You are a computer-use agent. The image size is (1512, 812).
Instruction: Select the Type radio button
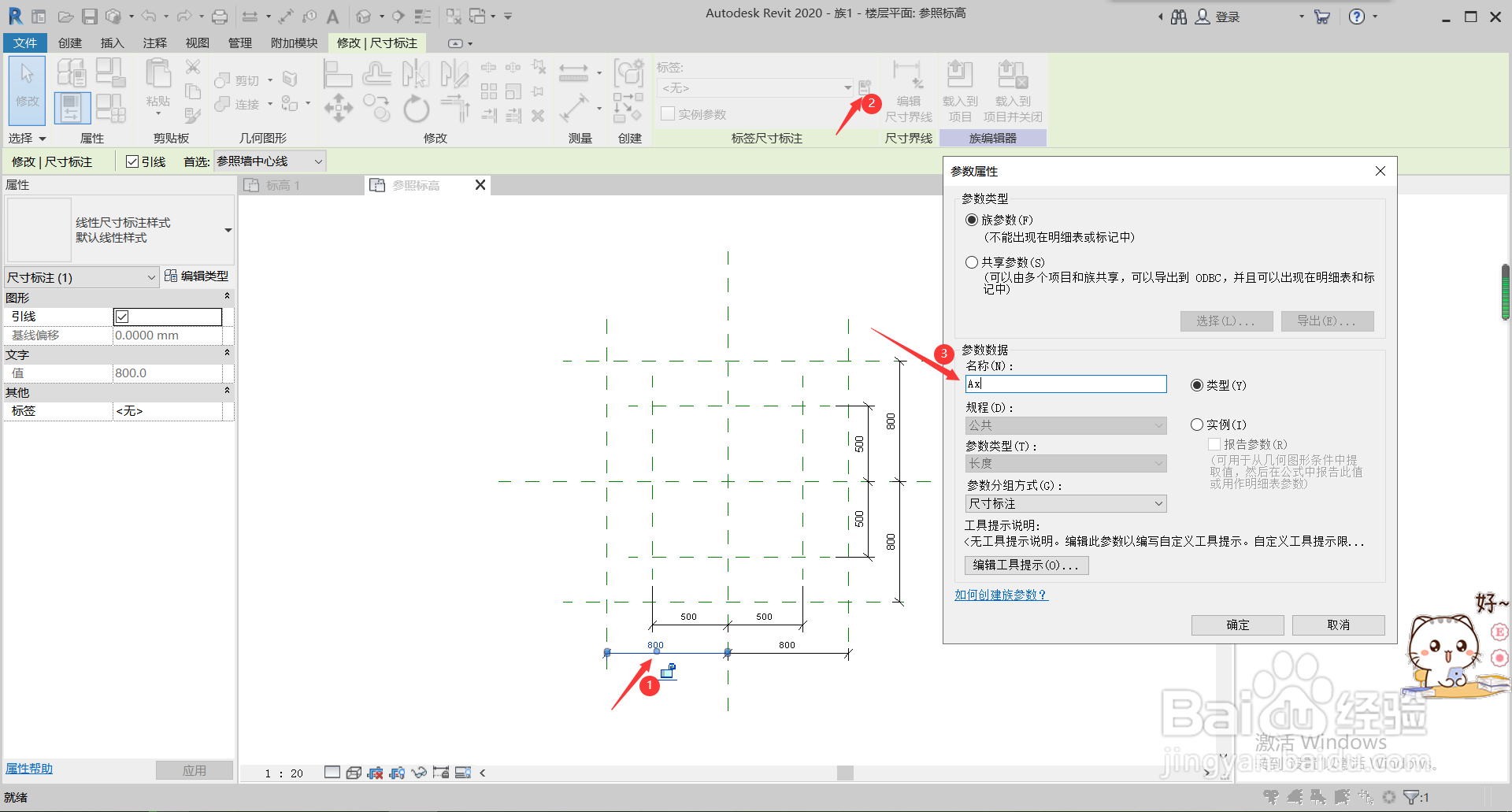pyautogui.click(x=1197, y=385)
